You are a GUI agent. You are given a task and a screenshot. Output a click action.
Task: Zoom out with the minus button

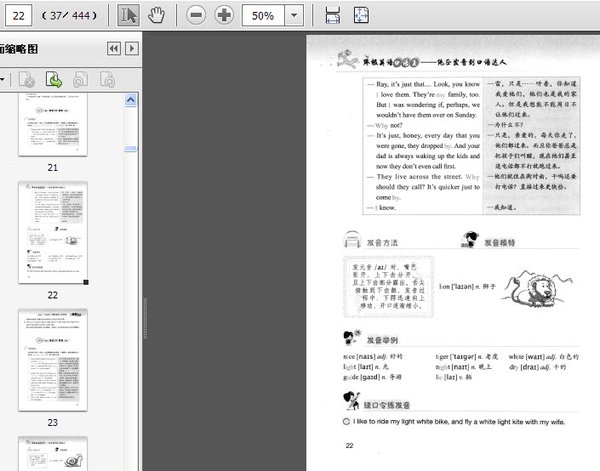pyautogui.click(x=196, y=15)
